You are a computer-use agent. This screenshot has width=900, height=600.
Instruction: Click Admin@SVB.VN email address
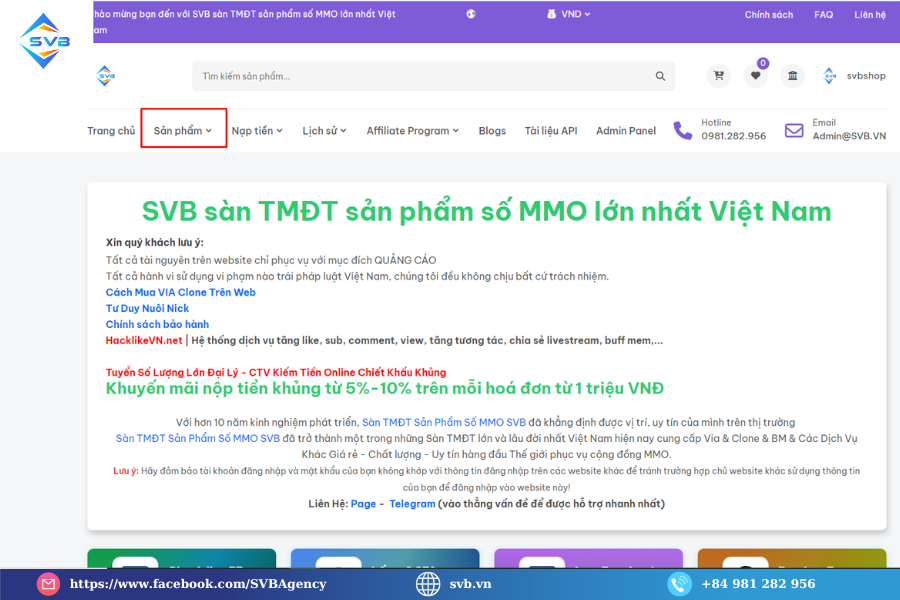(849, 136)
